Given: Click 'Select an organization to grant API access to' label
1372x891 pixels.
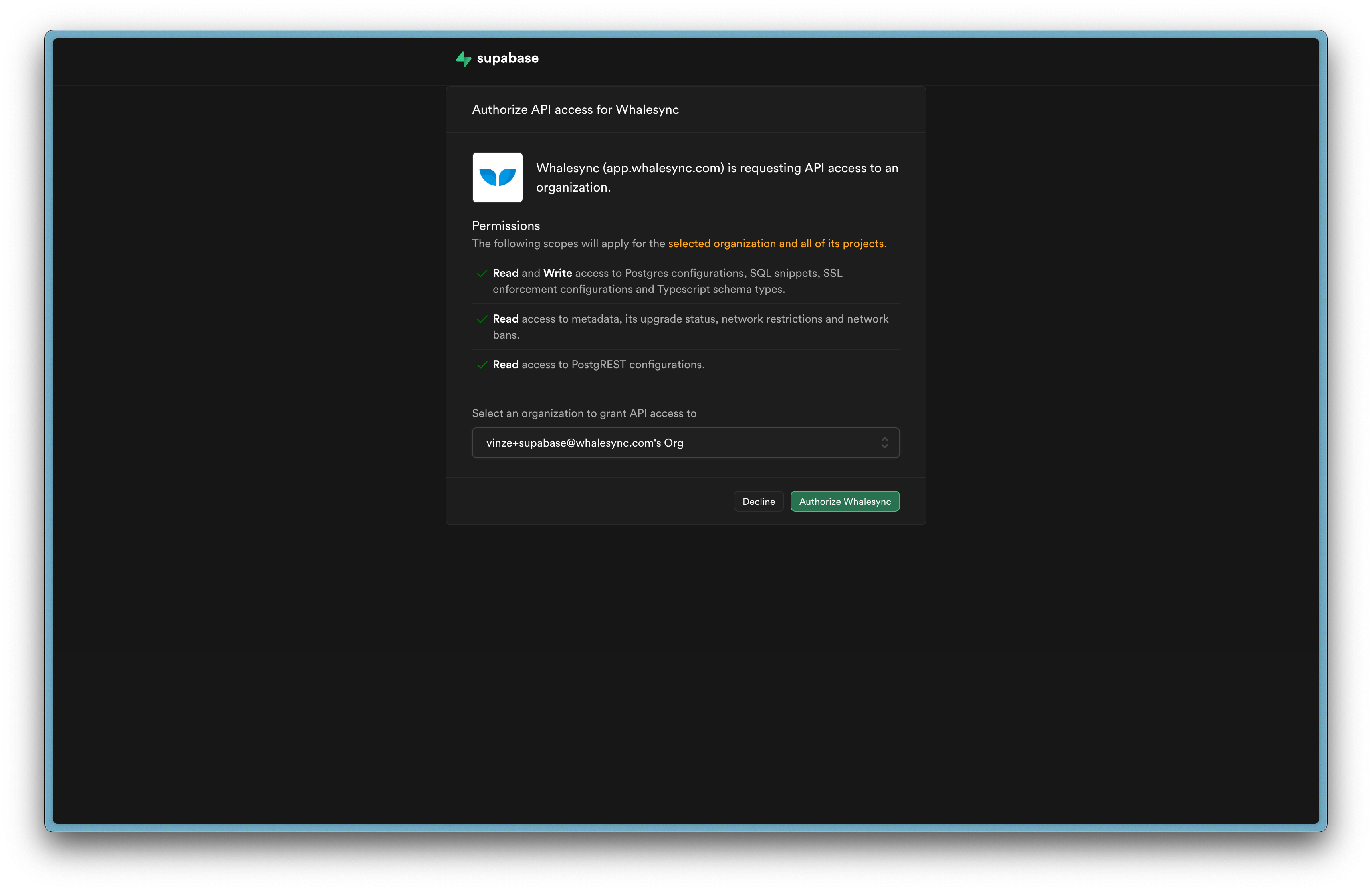Looking at the screenshot, I should (584, 413).
